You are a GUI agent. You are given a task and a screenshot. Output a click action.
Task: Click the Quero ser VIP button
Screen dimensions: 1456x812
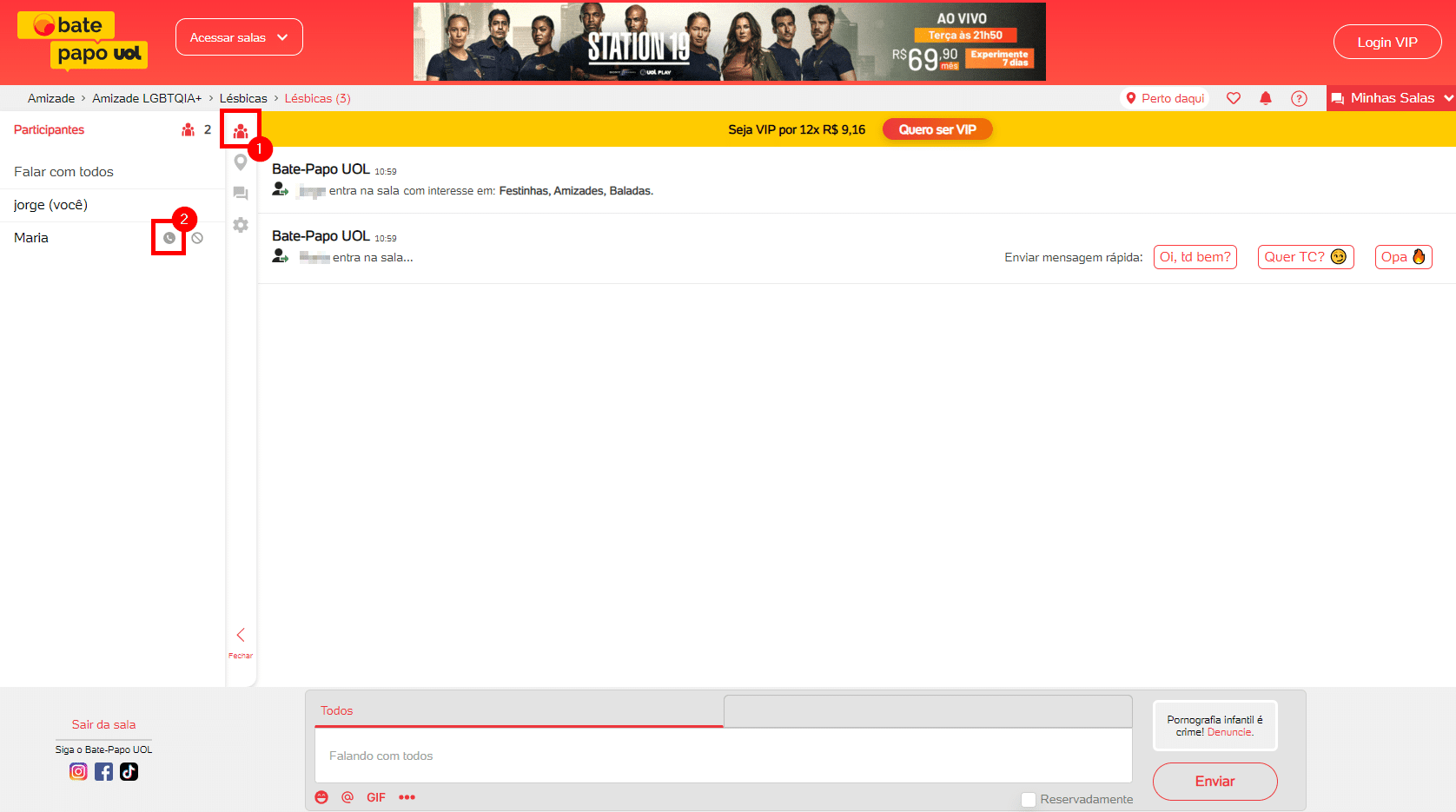coord(937,129)
